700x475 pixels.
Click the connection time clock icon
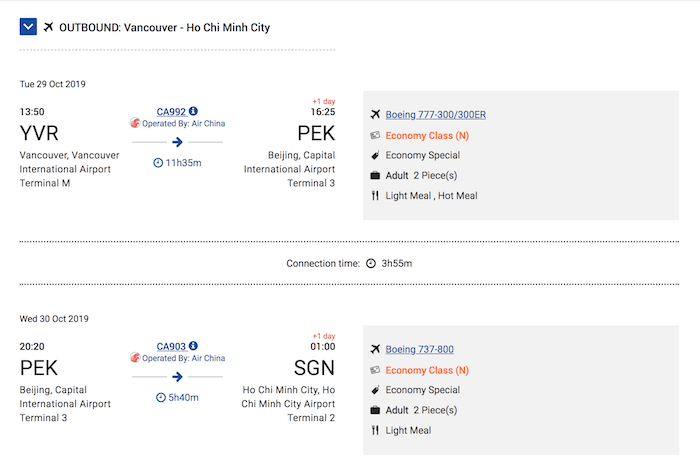371,263
